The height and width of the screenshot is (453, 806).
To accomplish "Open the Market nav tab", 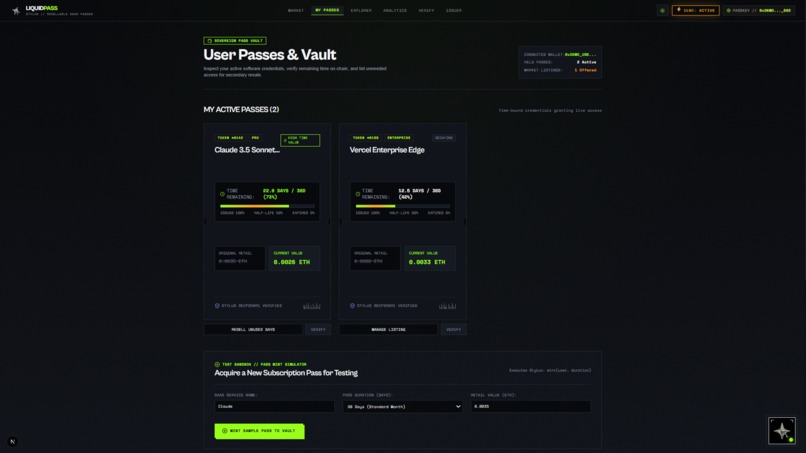I will click(296, 10).
